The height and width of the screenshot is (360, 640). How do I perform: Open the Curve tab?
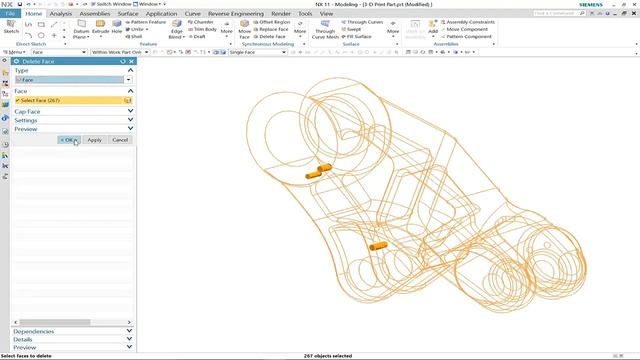[x=193, y=13]
